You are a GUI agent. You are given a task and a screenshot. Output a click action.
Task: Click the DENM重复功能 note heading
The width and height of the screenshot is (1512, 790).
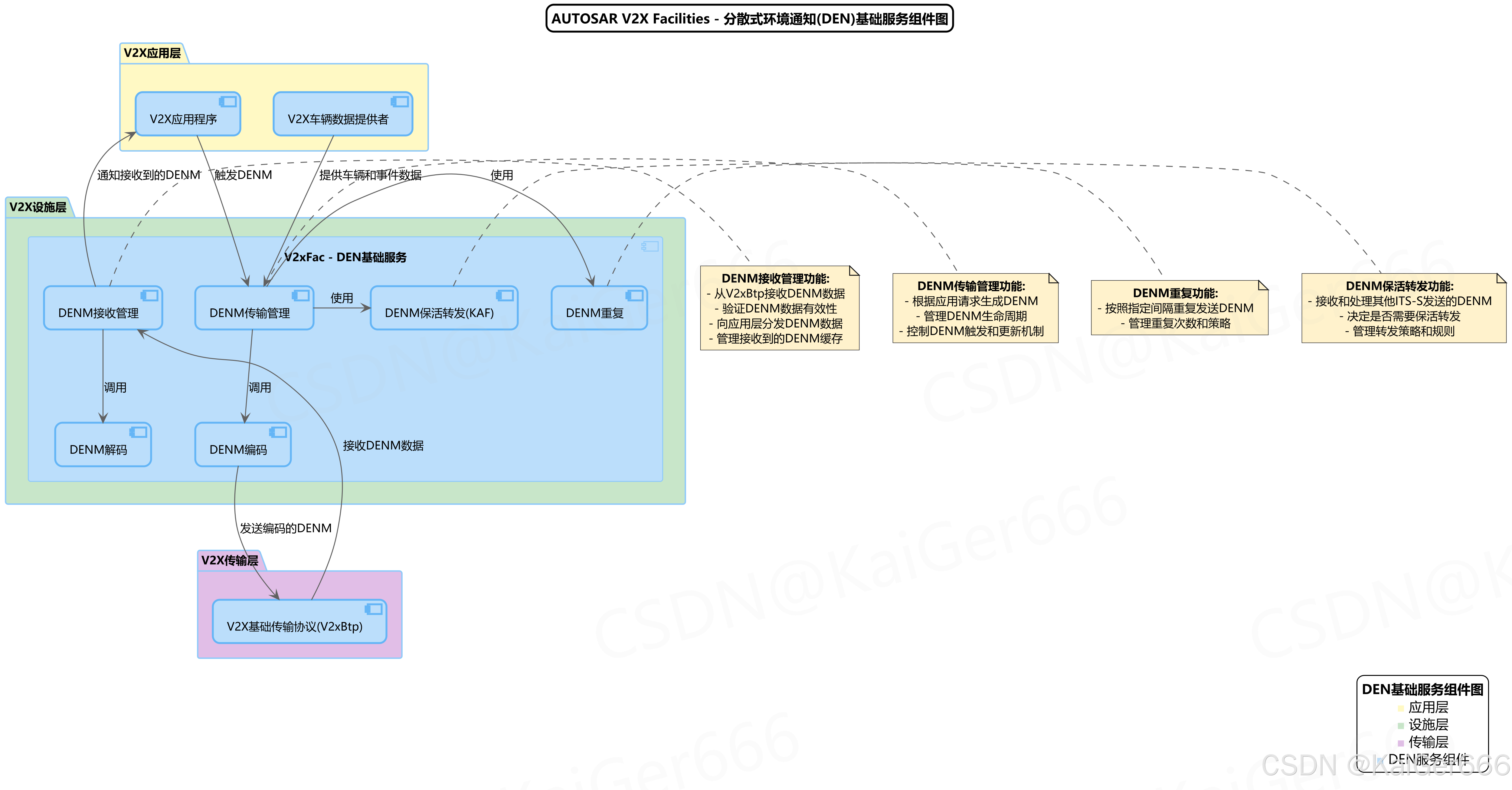(1175, 294)
